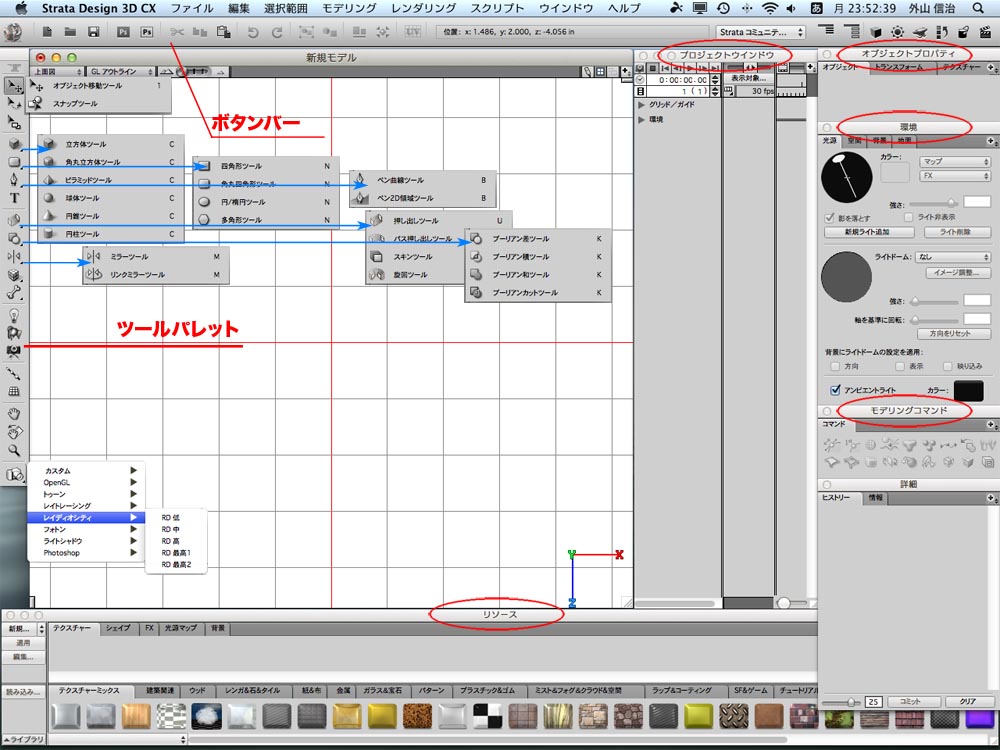1000x750 pixels.
Task: Open a file with the folder icon
Action: (70, 32)
